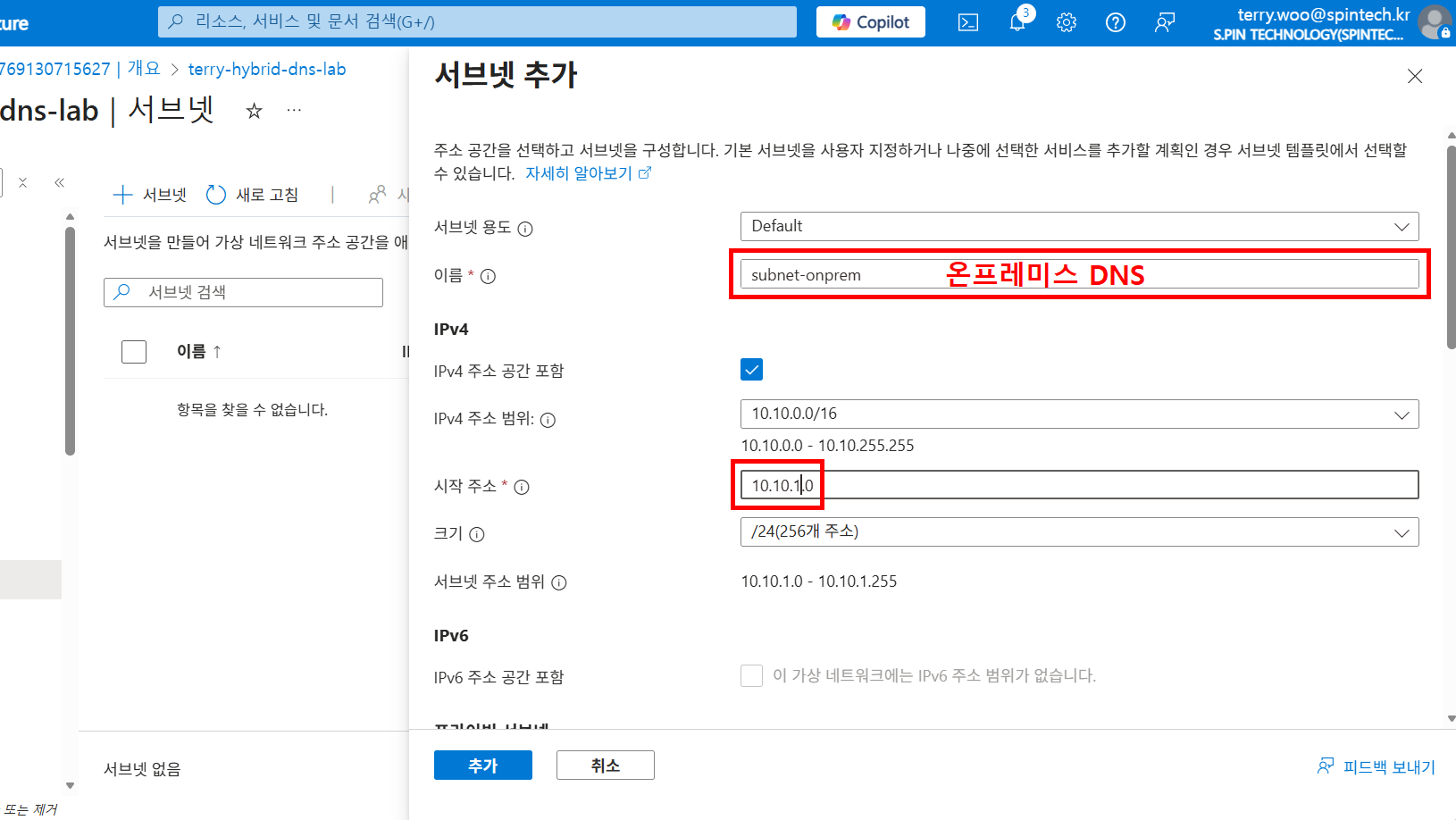This screenshot has height=820, width=1456.
Task: Sort by the 이름 column header
Action: click(x=198, y=352)
